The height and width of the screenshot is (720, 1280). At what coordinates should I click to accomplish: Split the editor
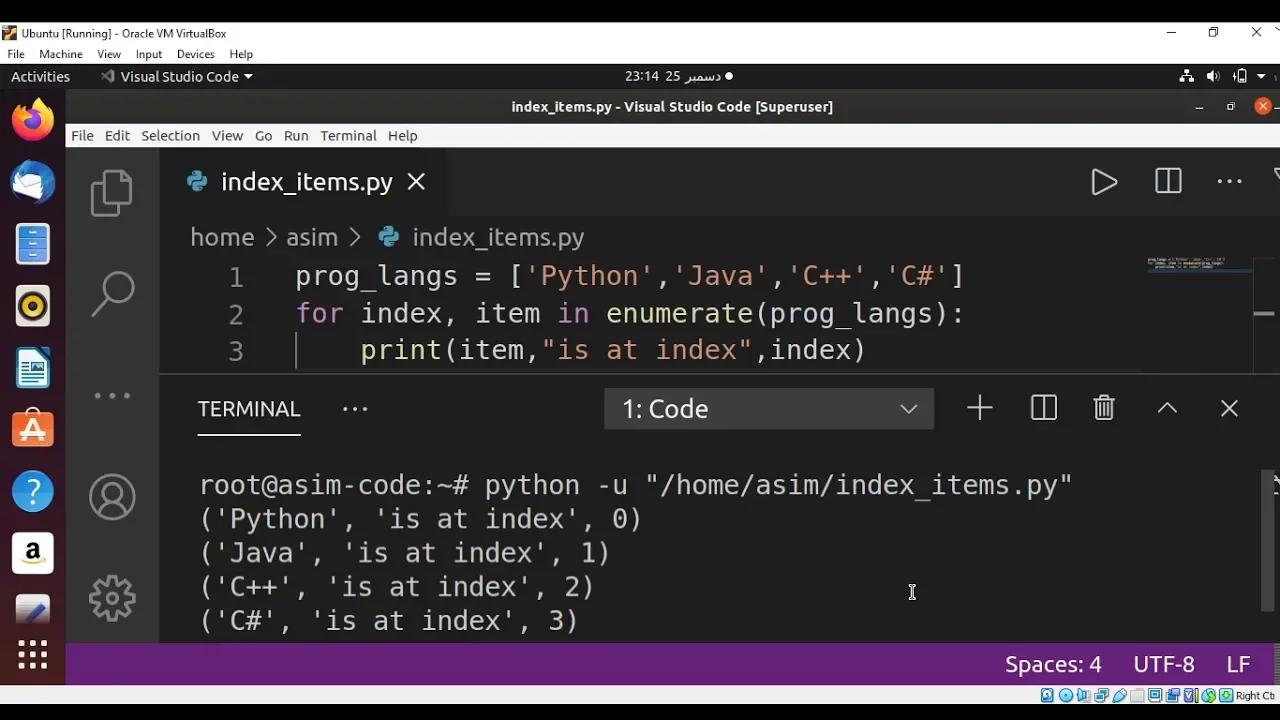[1167, 181]
